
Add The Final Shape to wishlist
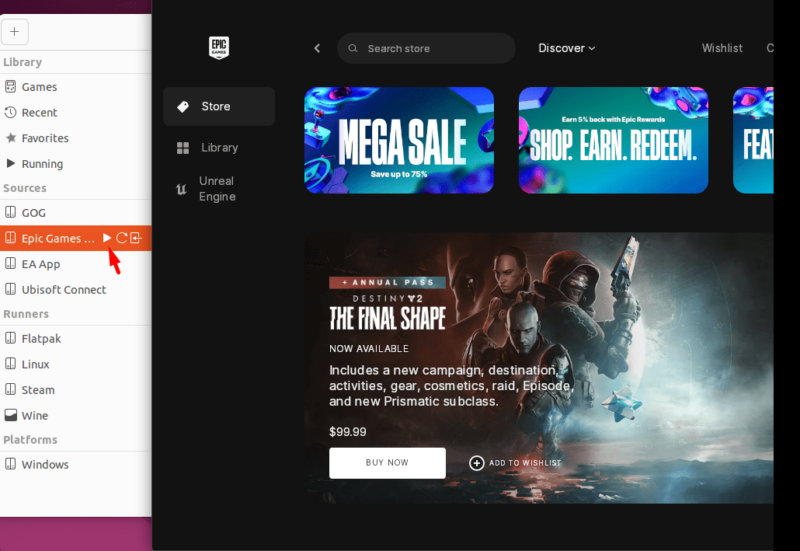tap(515, 463)
